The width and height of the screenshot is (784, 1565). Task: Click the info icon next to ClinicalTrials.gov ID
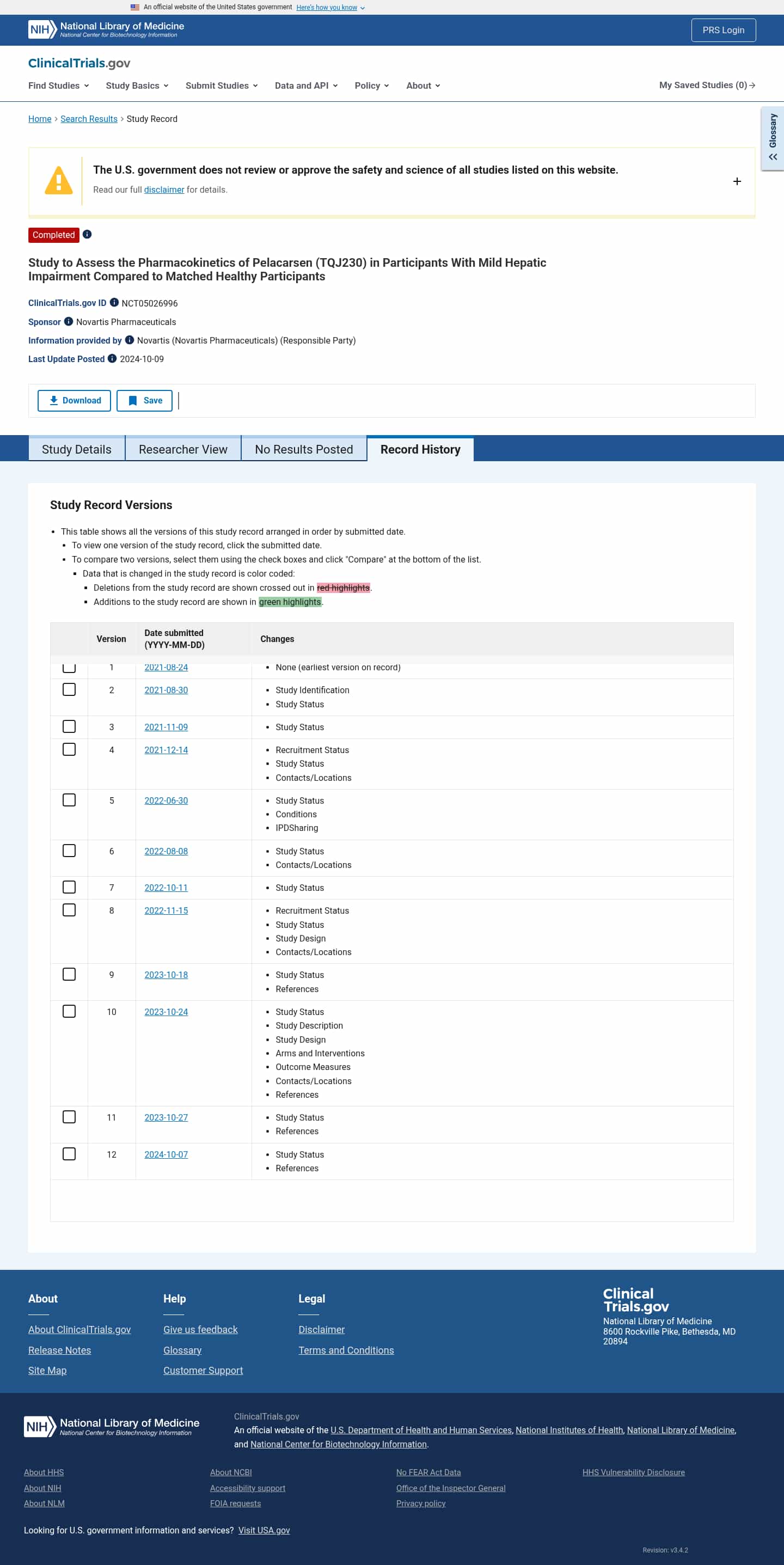(x=114, y=303)
